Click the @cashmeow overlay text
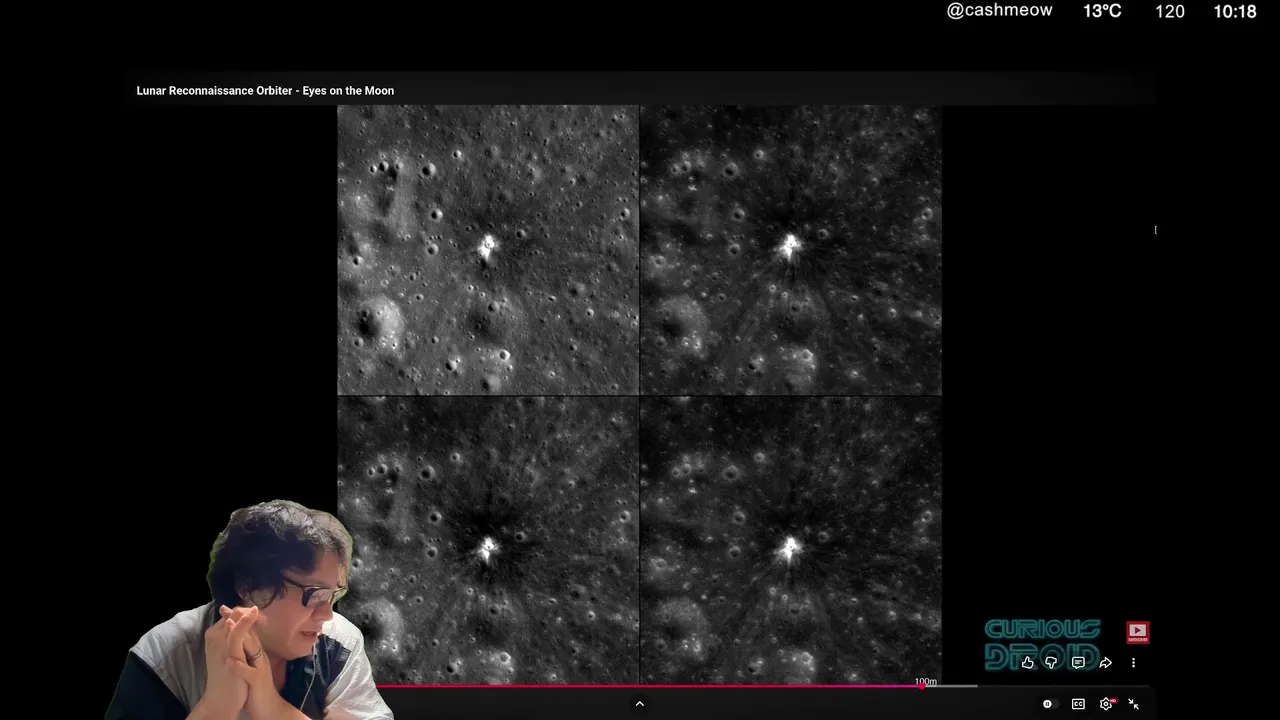 [x=999, y=11]
